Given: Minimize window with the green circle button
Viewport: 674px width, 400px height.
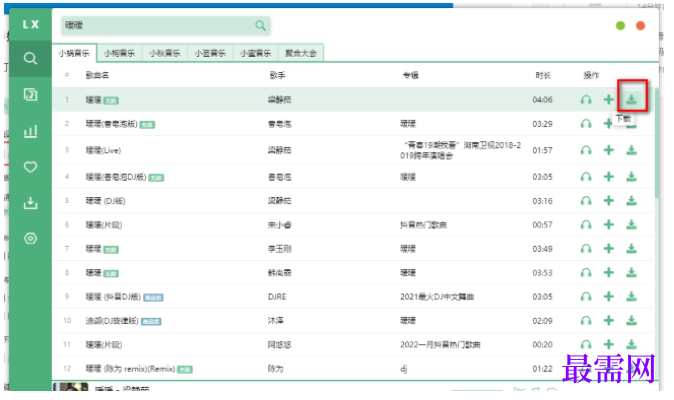Looking at the screenshot, I should [620, 25].
